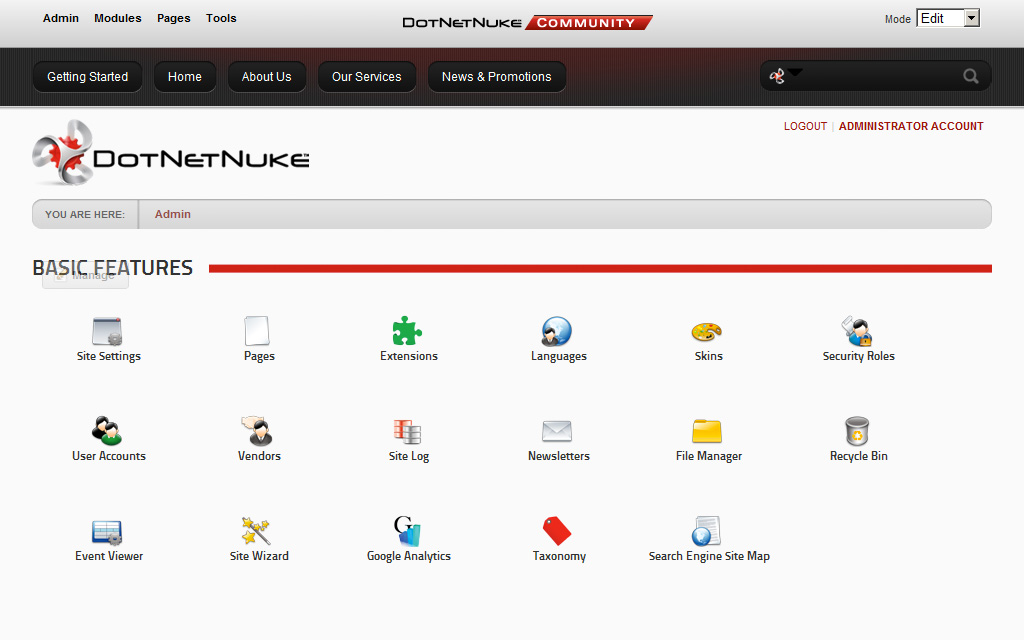Select the Skins paint palette icon
The height and width of the screenshot is (640, 1024).
(707, 332)
